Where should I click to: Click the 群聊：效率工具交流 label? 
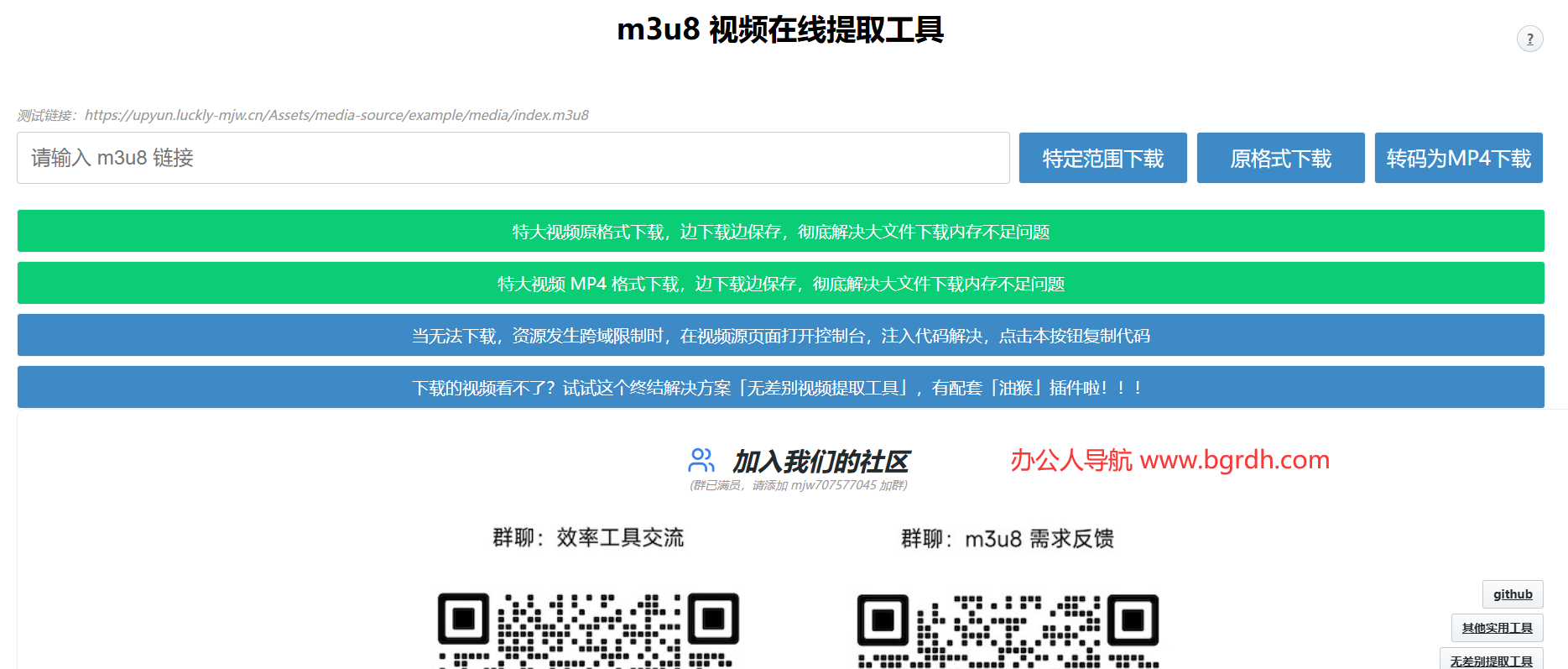(x=588, y=537)
